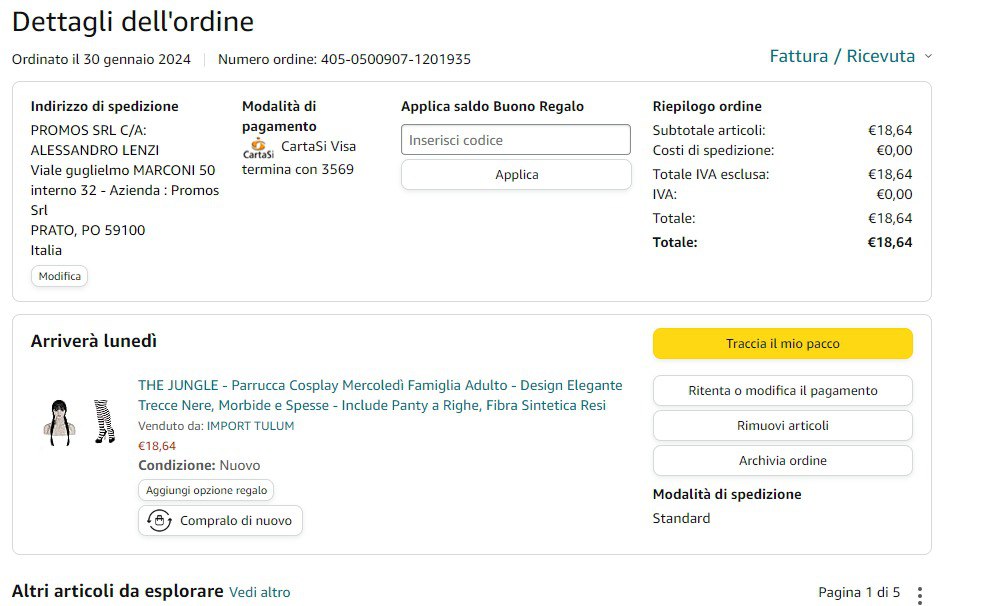Focus the Inserisci codice gift card field
Viewport: 1006px width, 606px height.
[516, 140]
